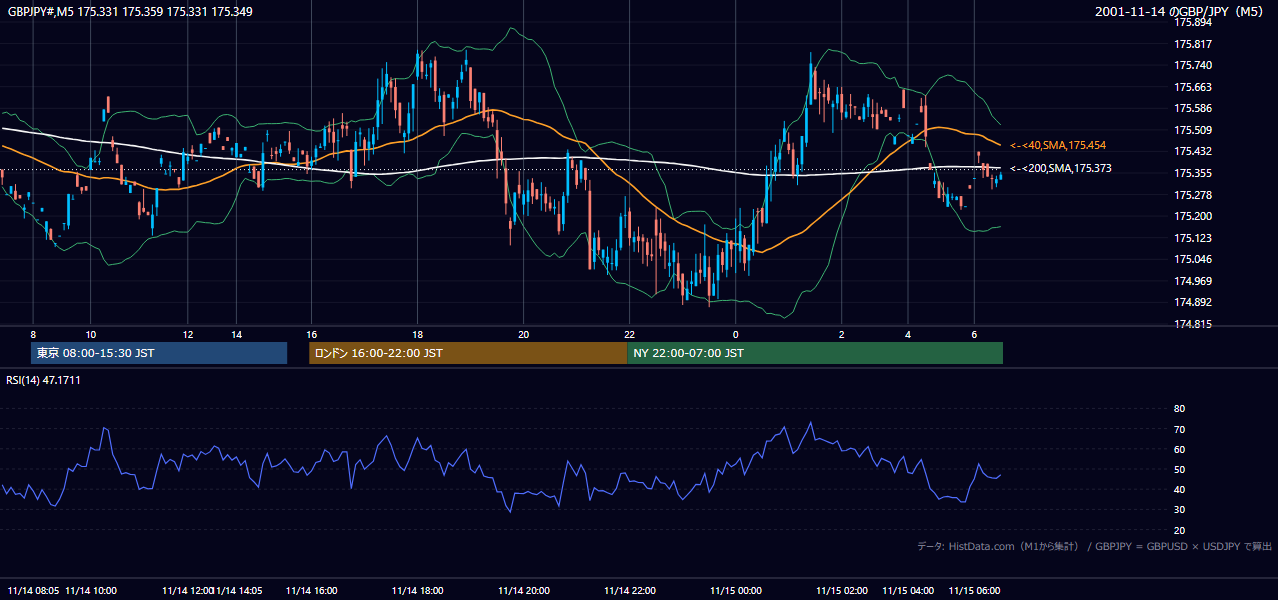The image size is (1278, 600).
Task: Click the 11/14 18:00 date label
Action: coord(418,590)
